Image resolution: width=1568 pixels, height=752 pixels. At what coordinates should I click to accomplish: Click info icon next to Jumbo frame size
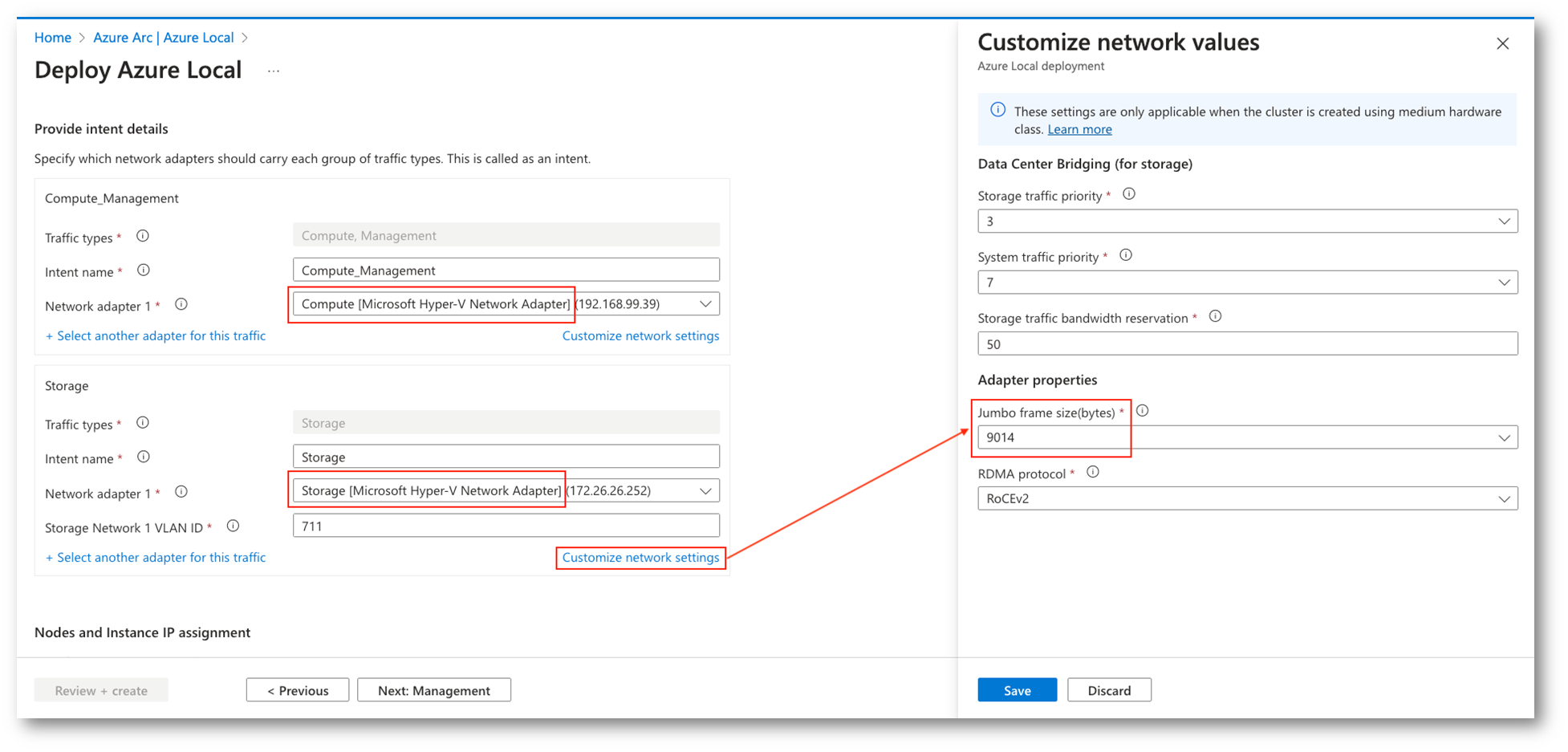(x=1142, y=411)
